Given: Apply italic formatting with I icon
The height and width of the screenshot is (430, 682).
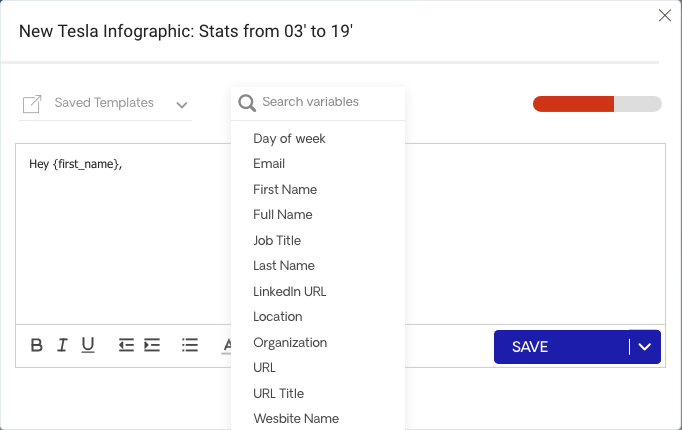Looking at the screenshot, I should pos(62,345).
